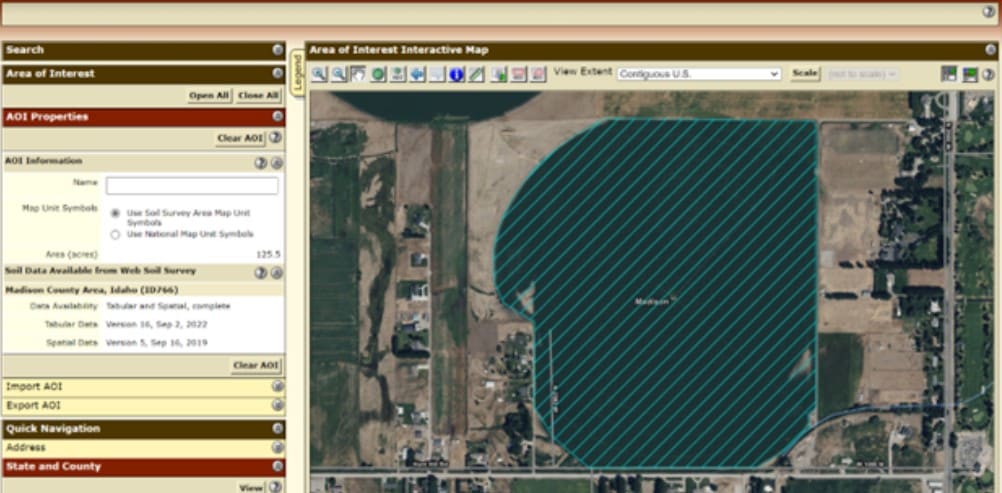Open the help icon beside Scale dropdown
Viewport: 1002px width, 493px height.
tap(989, 74)
